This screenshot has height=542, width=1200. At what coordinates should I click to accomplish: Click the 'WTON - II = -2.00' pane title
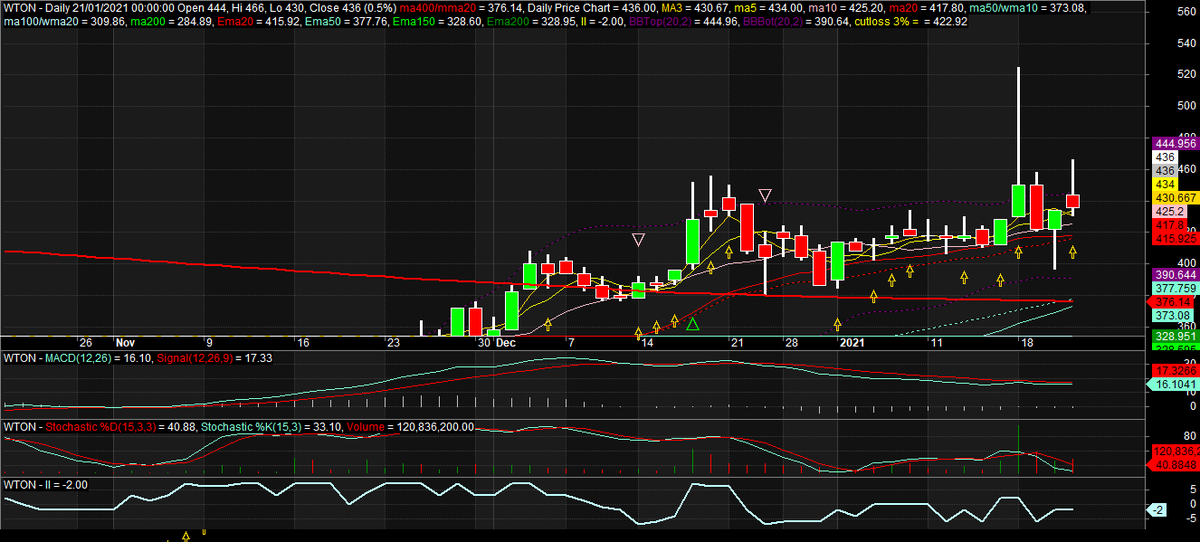coord(47,484)
